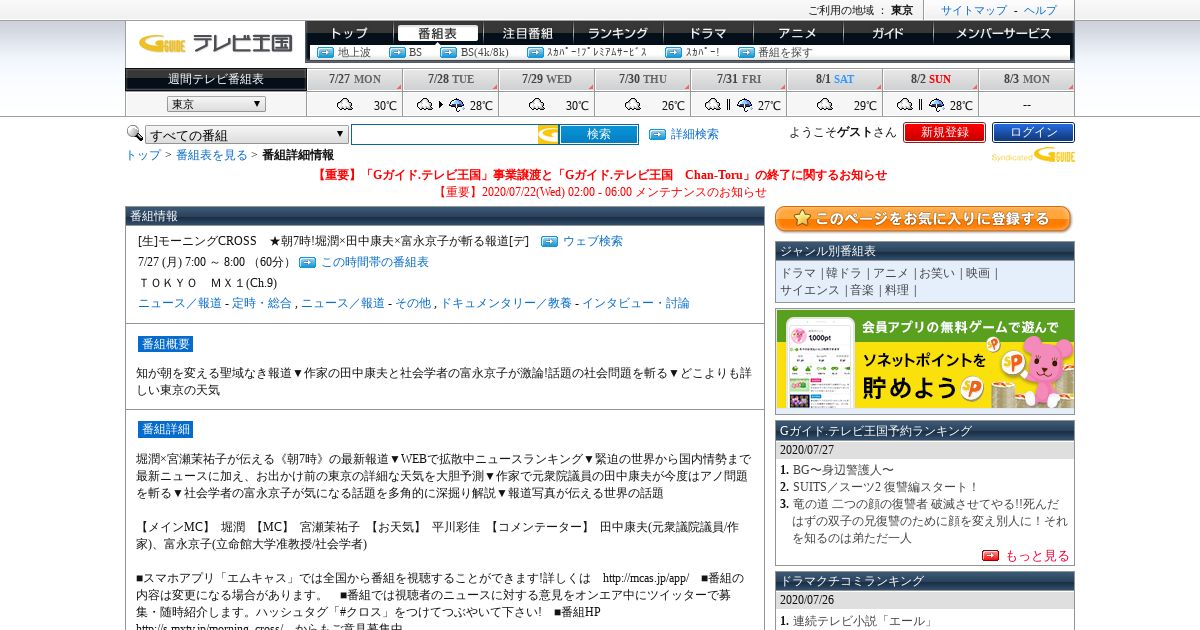
Task: Click the arrow icon beside 番組を探す
Action: [746, 52]
